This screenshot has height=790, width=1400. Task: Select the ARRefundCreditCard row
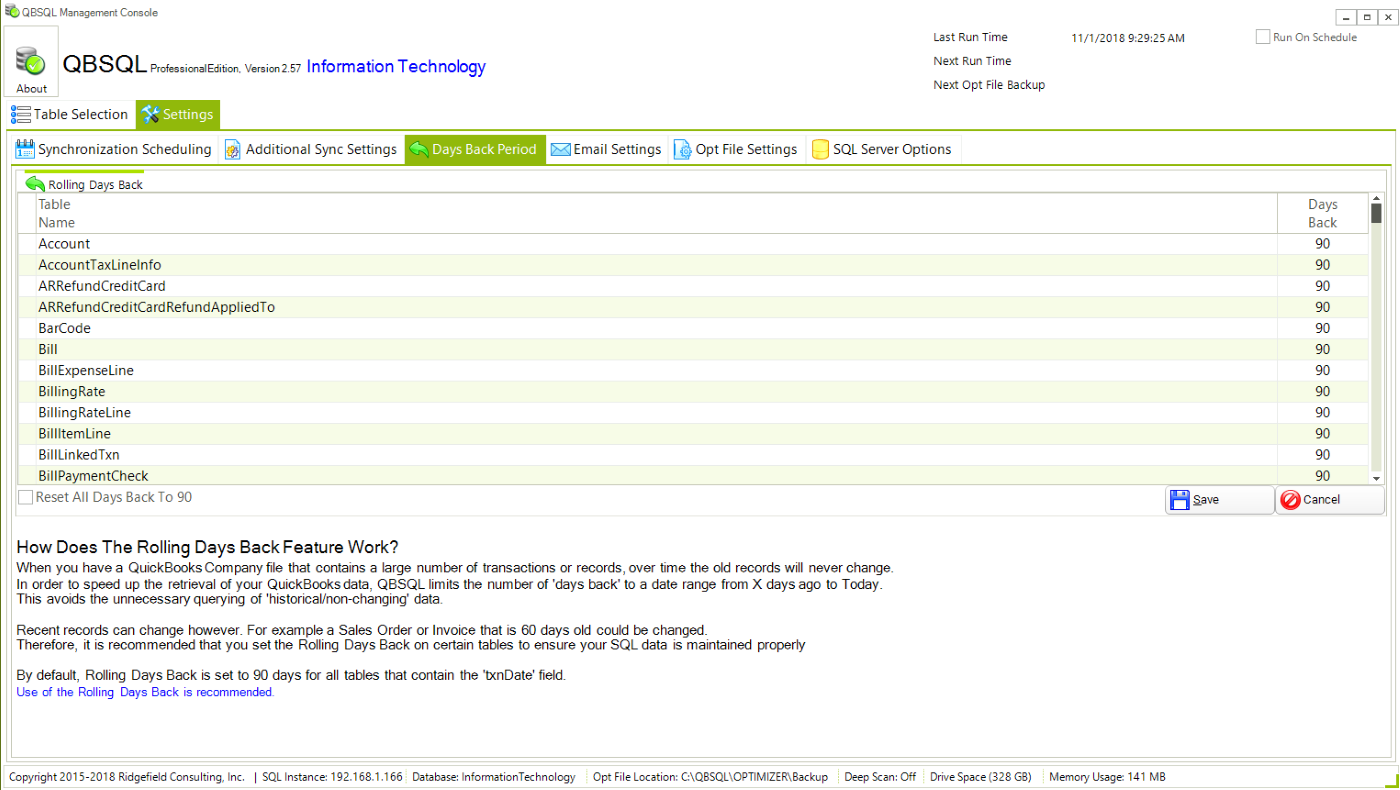(693, 286)
